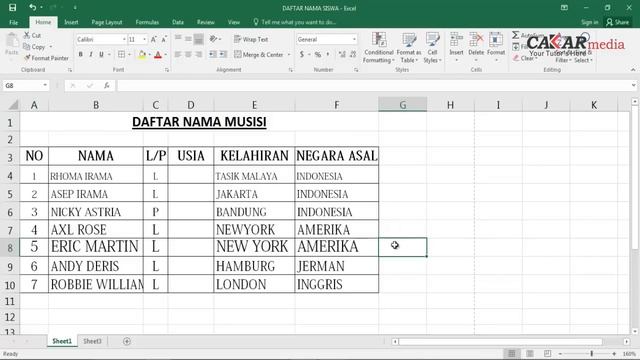Add a new sheet with the plus icon
The image size is (640, 360).
tap(127, 341)
